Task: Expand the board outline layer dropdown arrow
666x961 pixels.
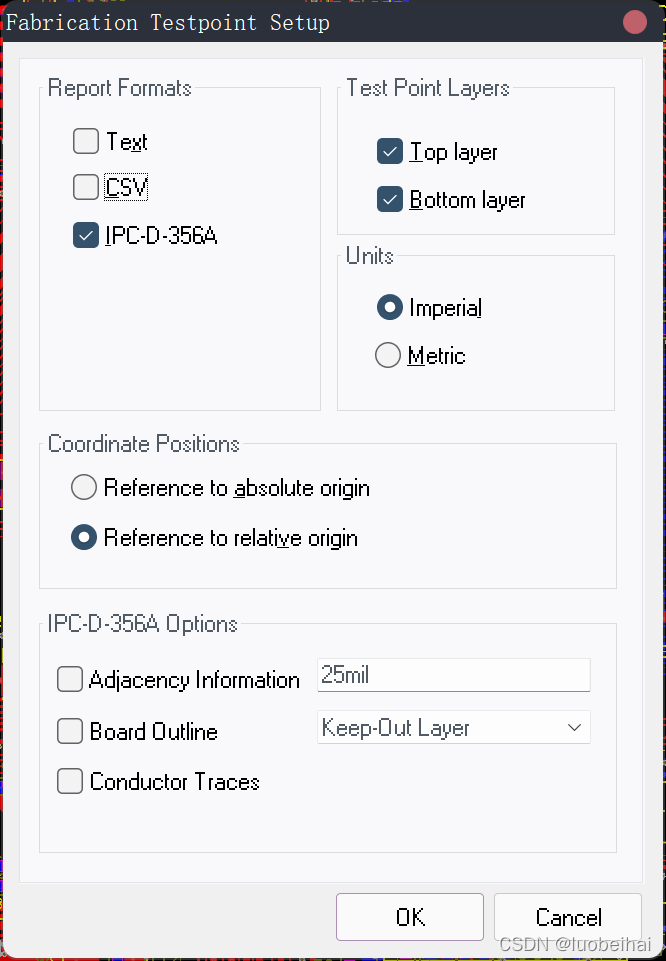Action: coord(574,728)
